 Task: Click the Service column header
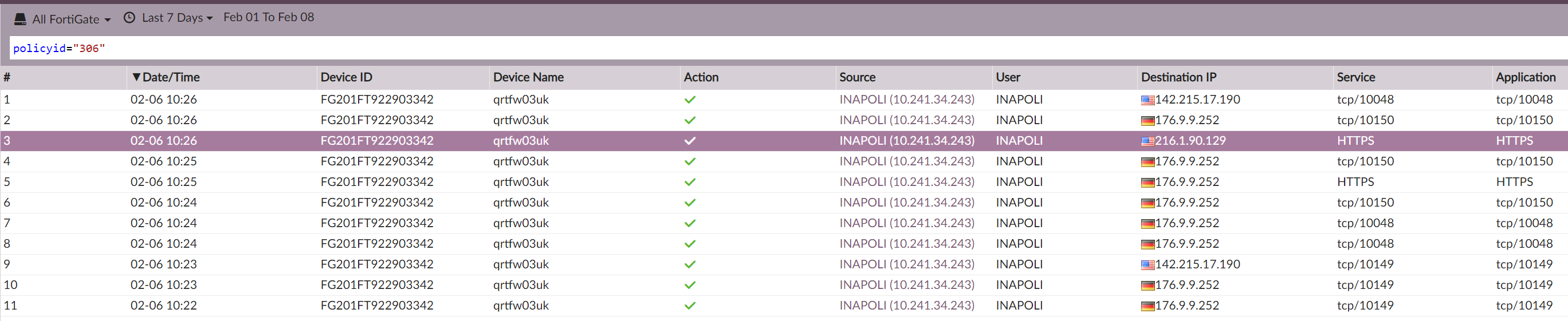1355,77
